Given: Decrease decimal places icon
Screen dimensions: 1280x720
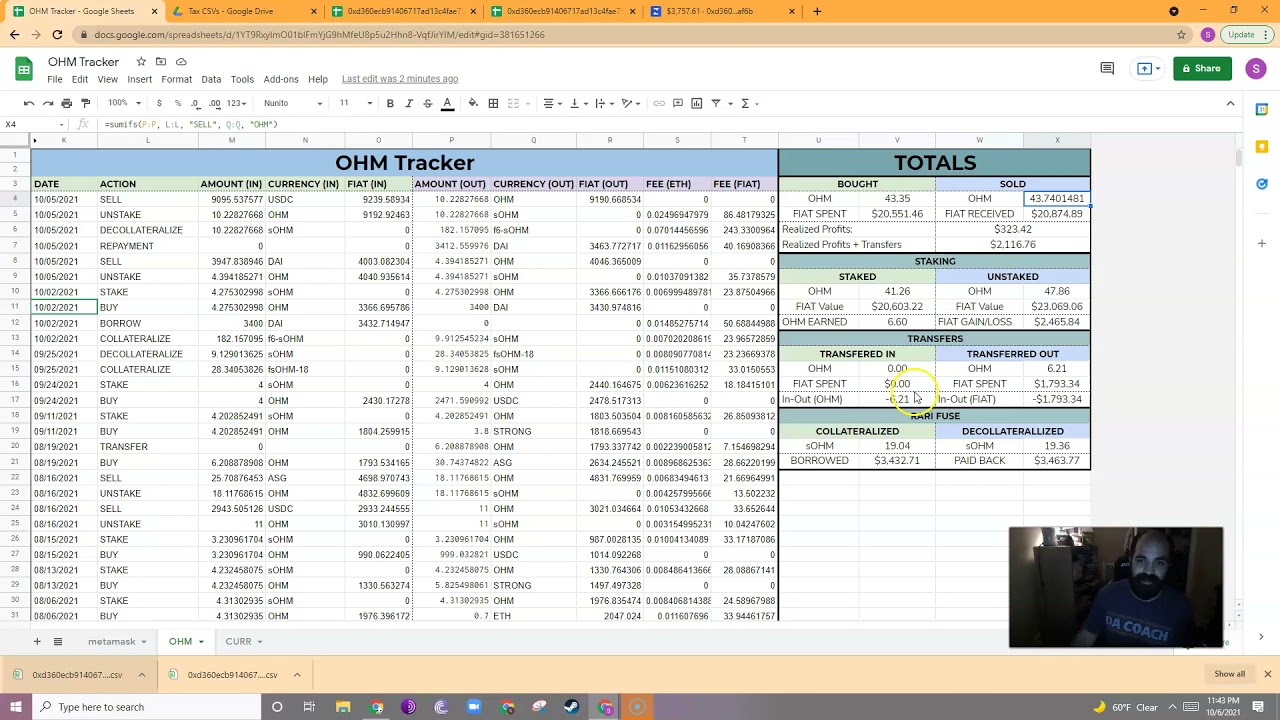Looking at the screenshot, I should (x=196, y=103).
